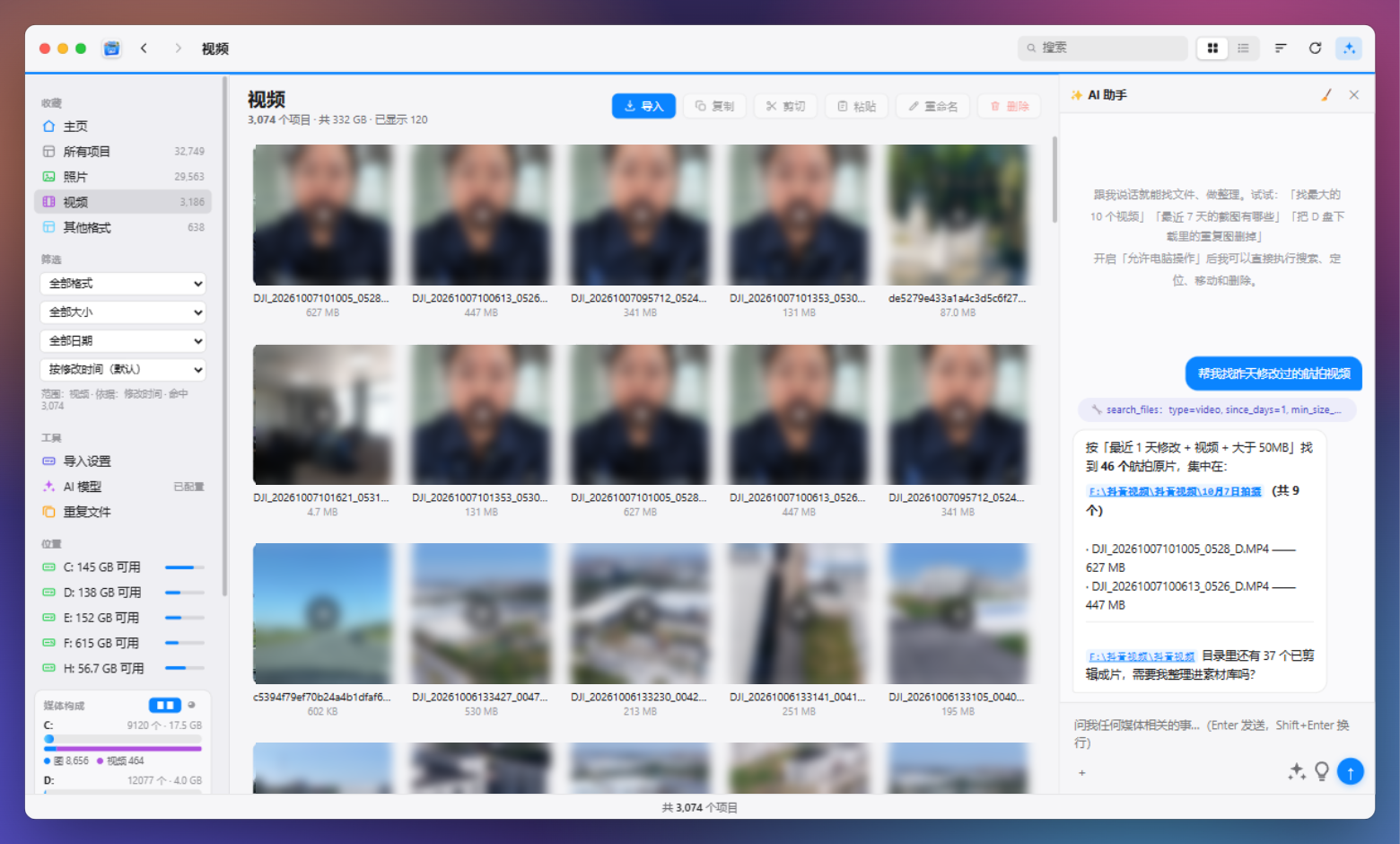Click the F: 615 GB drive usage bar
This screenshot has height=844, width=1400.
(x=185, y=643)
